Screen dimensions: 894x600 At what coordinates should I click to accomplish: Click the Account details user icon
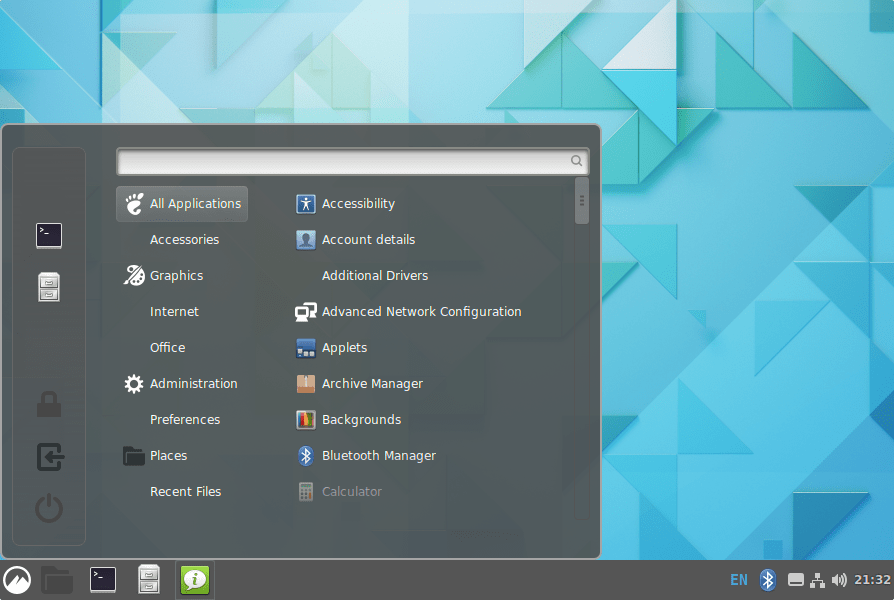pyautogui.click(x=306, y=240)
